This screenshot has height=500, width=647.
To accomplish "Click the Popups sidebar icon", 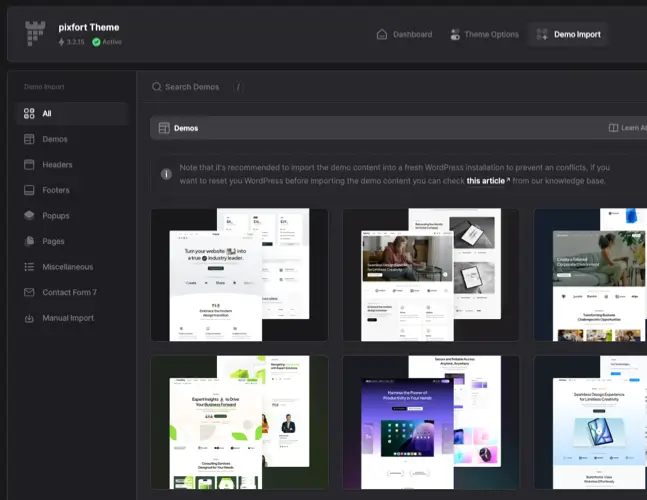I will pyautogui.click(x=29, y=215).
